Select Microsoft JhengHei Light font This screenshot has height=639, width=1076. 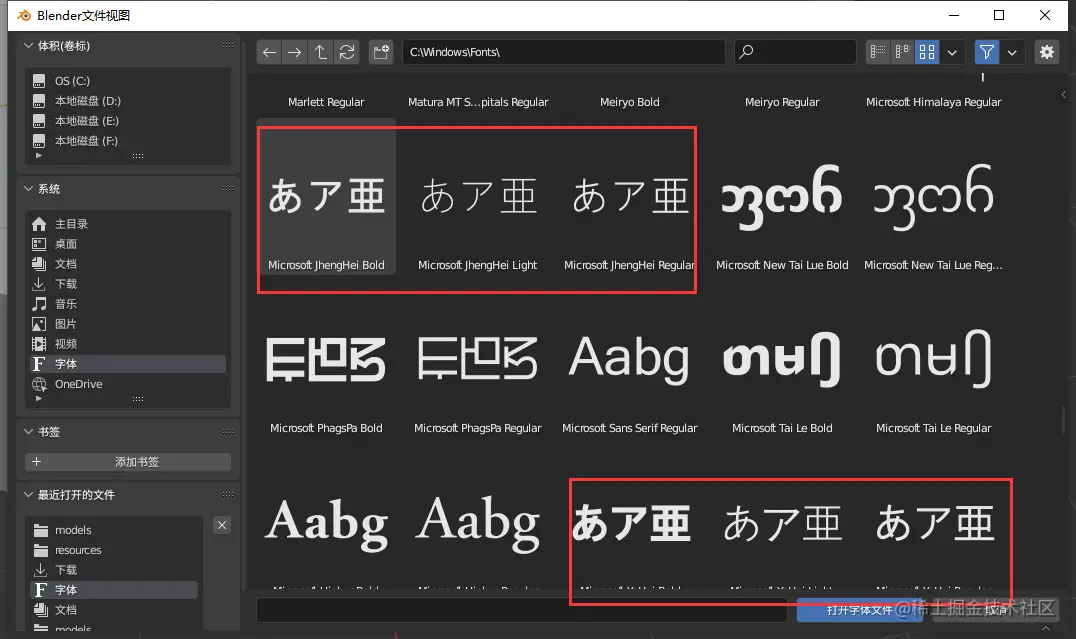pos(478,198)
